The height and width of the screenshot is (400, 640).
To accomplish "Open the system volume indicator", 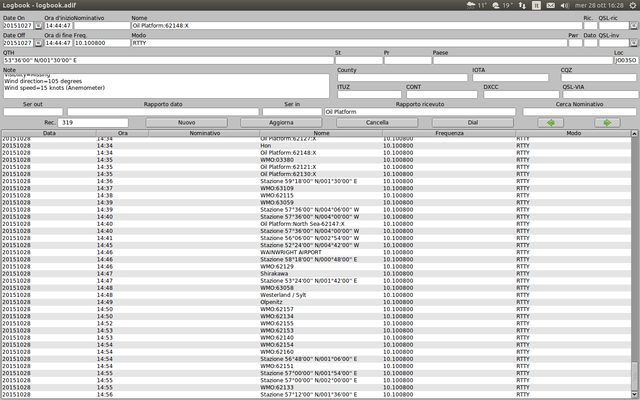I will pos(565,5).
